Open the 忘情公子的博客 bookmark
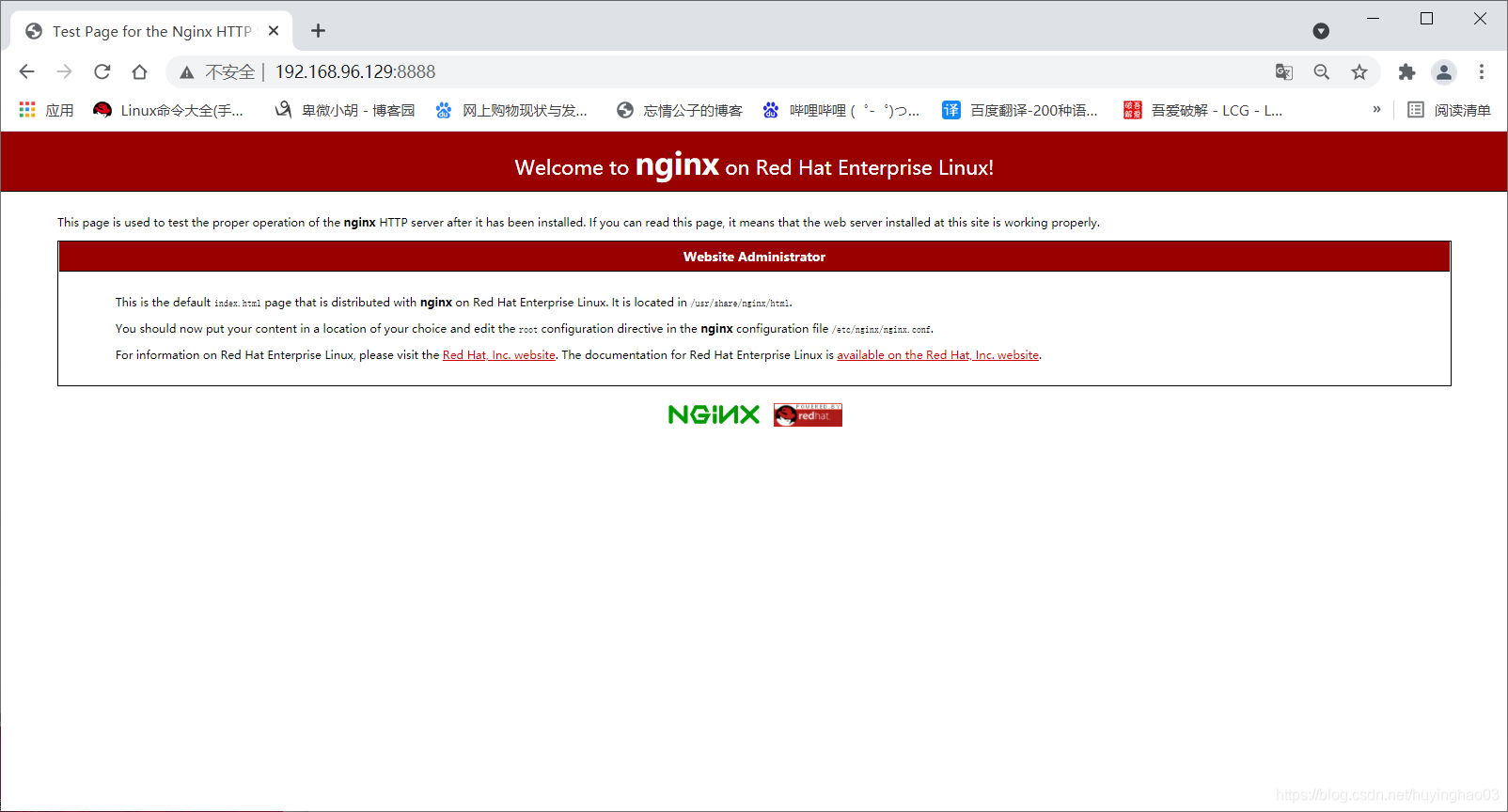1508x812 pixels. (x=680, y=110)
